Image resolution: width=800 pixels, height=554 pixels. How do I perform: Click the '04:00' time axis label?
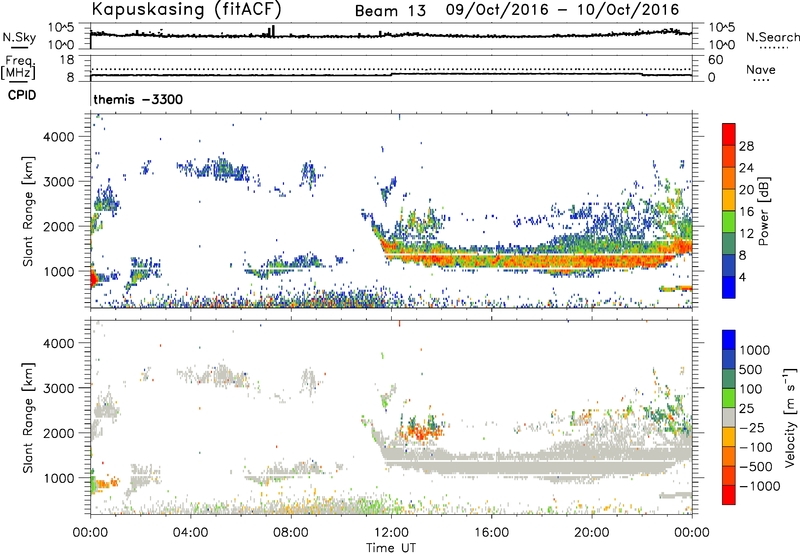pyautogui.click(x=190, y=533)
